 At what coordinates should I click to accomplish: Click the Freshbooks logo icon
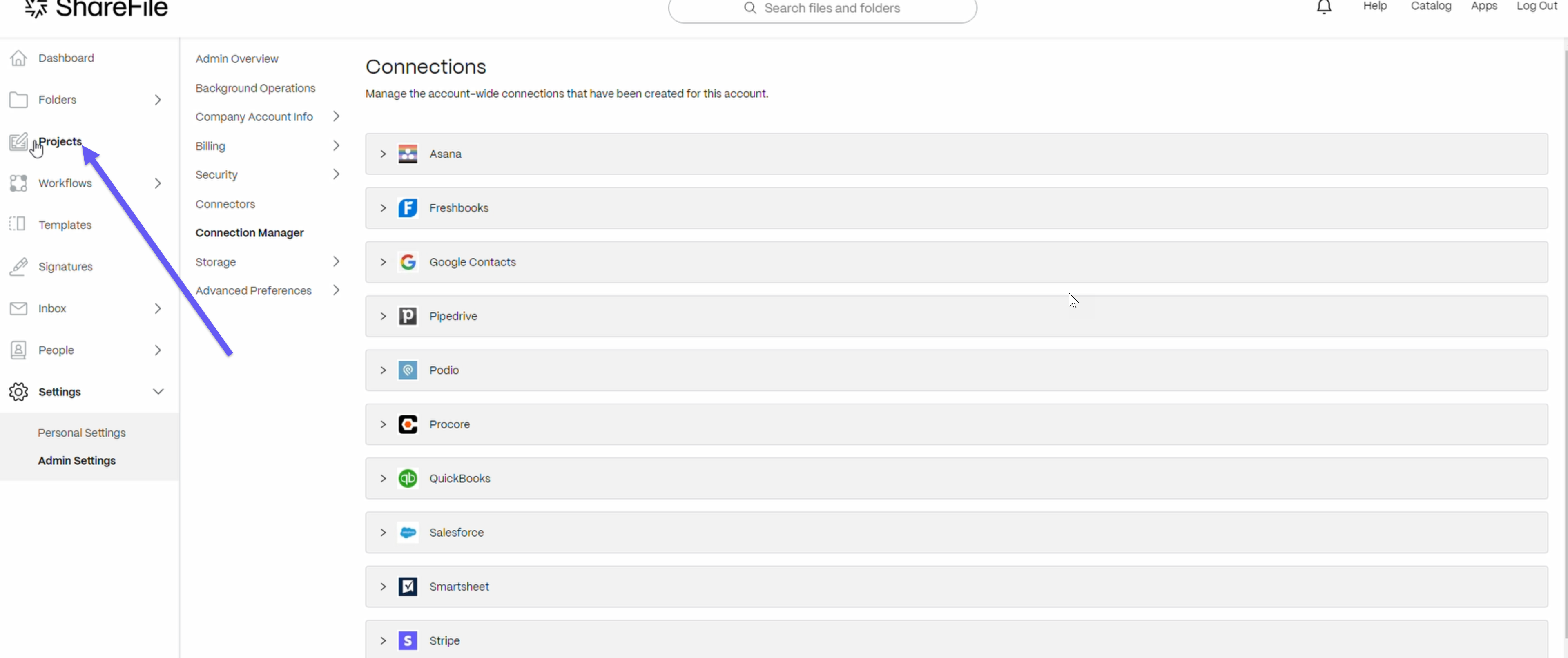coord(408,208)
